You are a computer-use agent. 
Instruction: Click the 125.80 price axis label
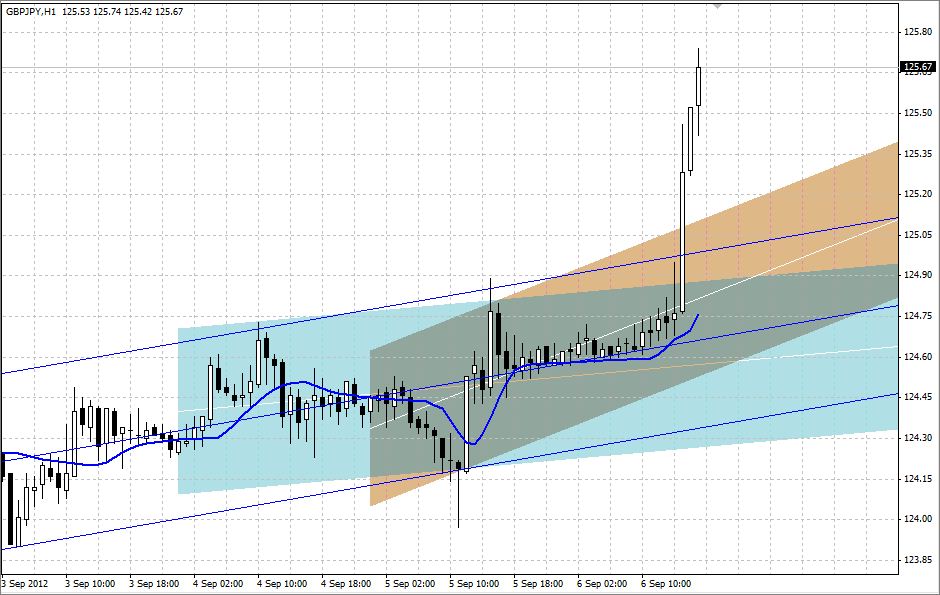click(917, 32)
